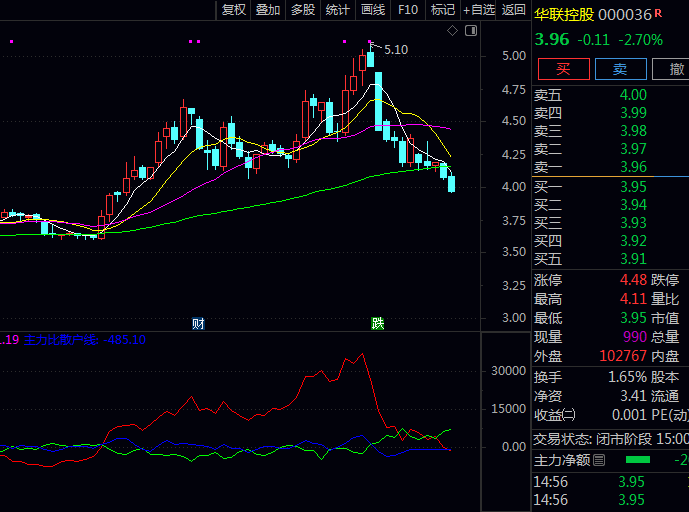Image resolution: width=689 pixels, height=512 pixels.
Task: Click the 买一 price 3.95
Action: pos(633,187)
